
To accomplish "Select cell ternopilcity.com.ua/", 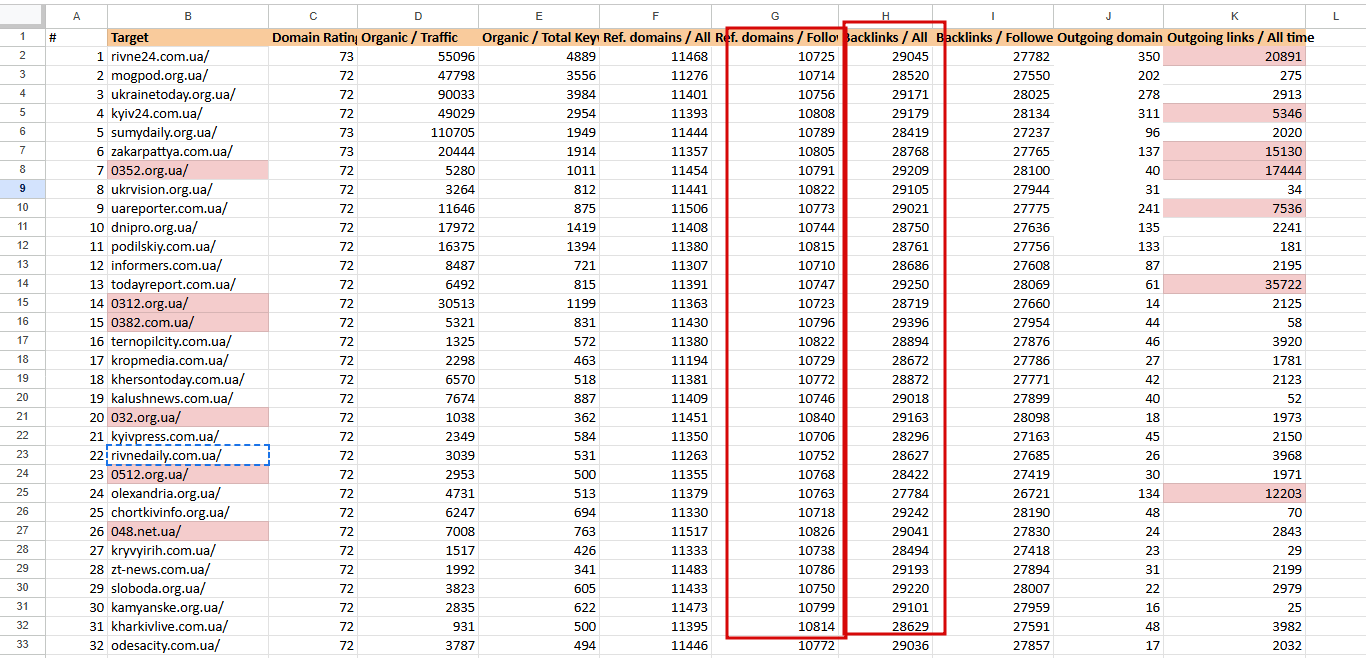I will [188, 341].
